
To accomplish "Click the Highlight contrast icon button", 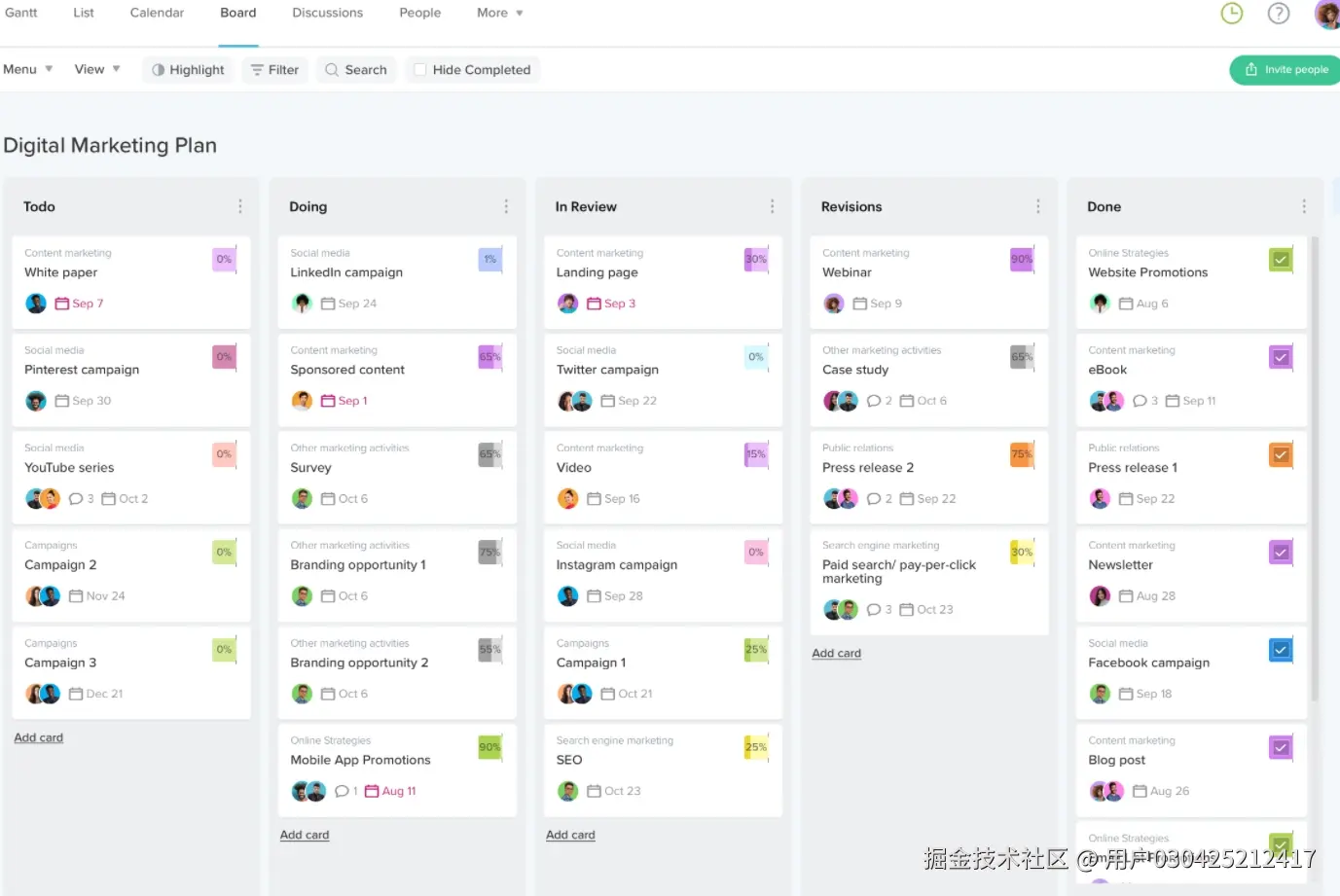I will click(x=159, y=70).
